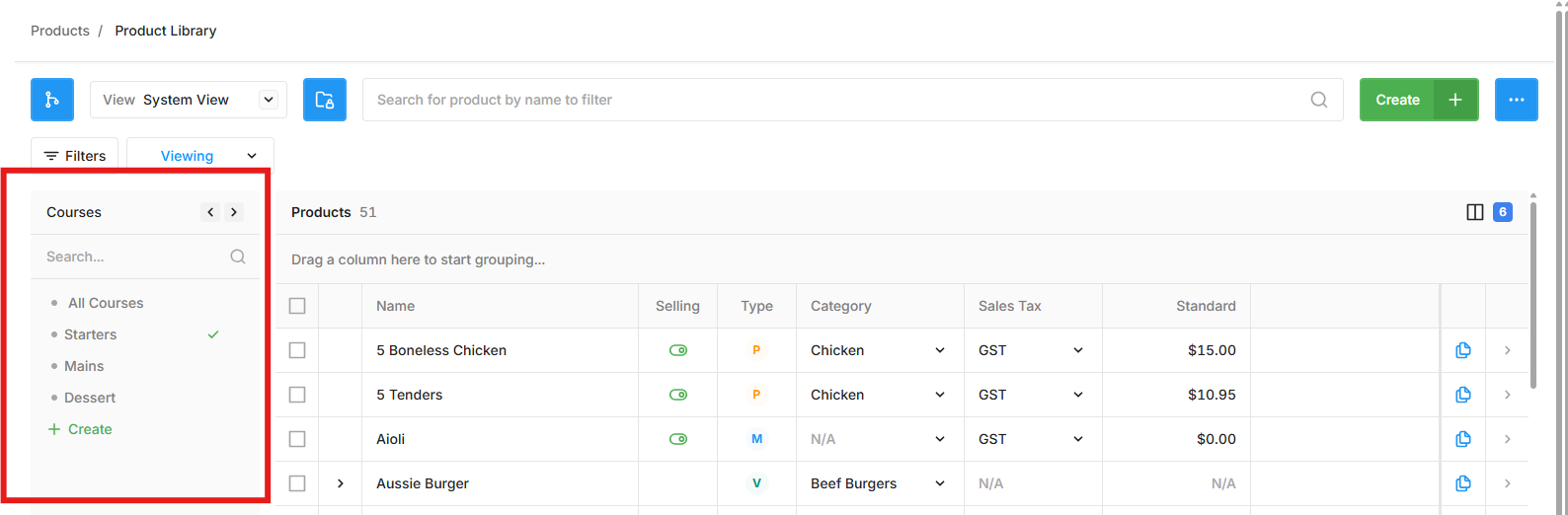Tick the checkbox for Aioli row
This screenshot has width=1568, height=515.
click(297, 439)
